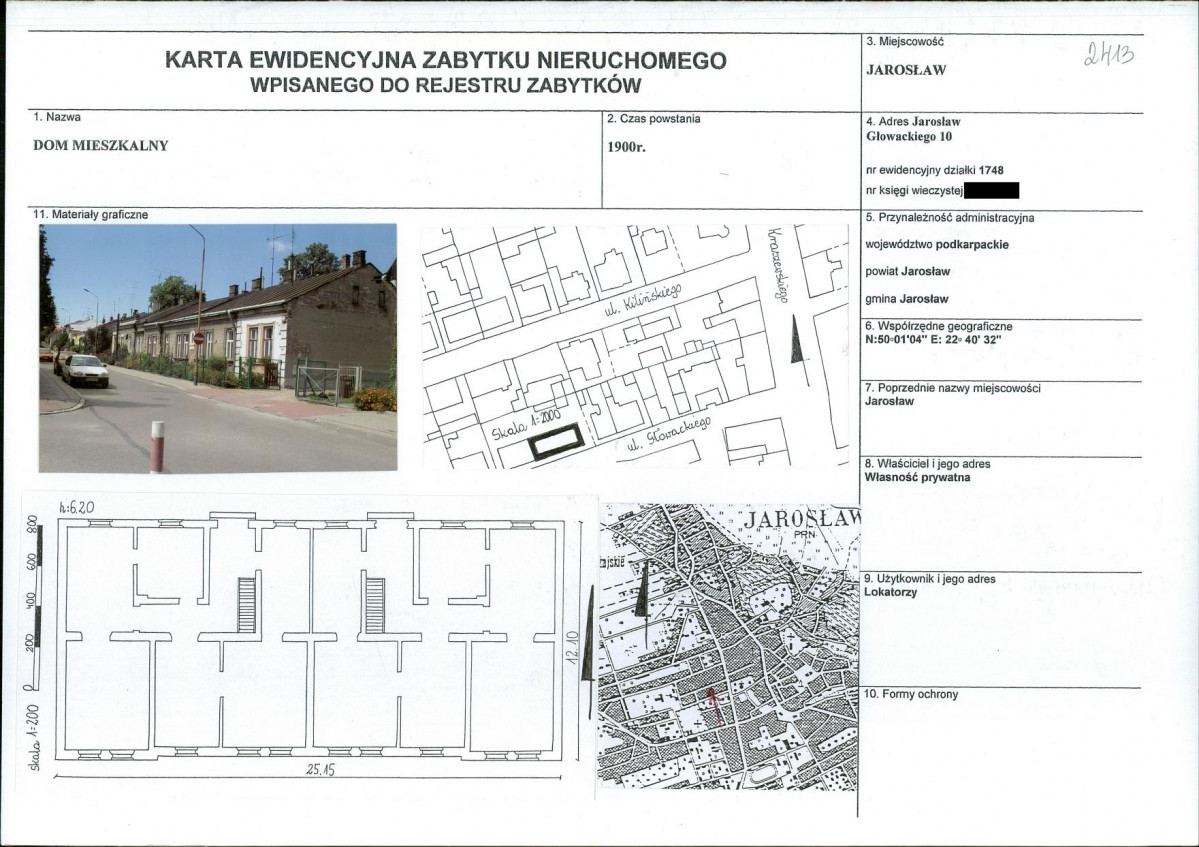Click 'województwo podkarpackie'
1199x847 pixels.
937,245
